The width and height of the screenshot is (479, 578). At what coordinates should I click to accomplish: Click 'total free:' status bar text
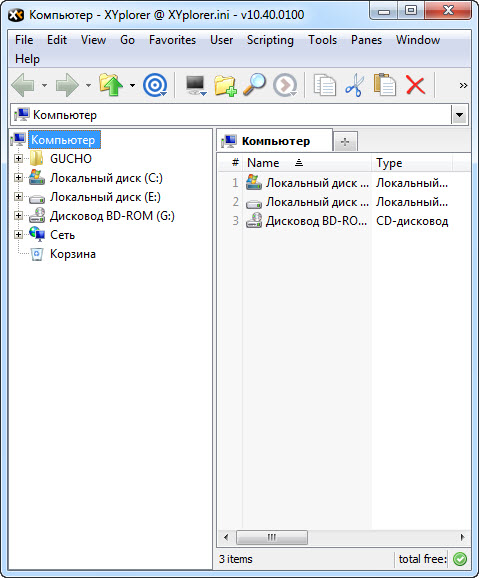423,559
